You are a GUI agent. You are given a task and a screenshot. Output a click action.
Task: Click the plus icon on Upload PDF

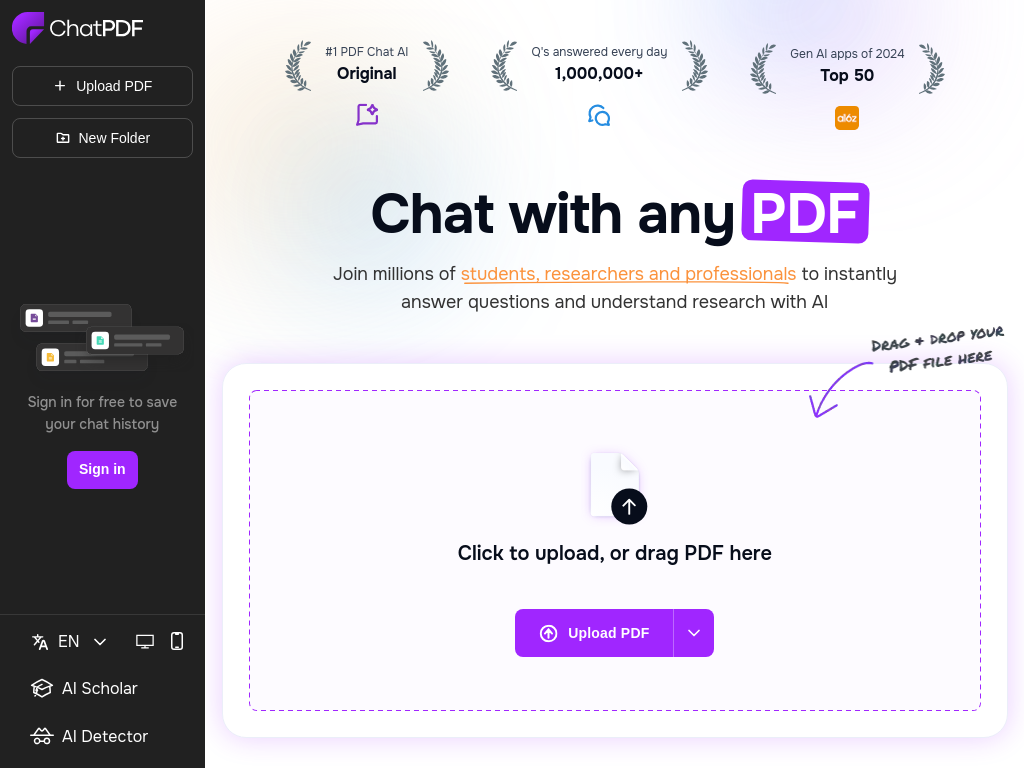(x=60, y=86)
